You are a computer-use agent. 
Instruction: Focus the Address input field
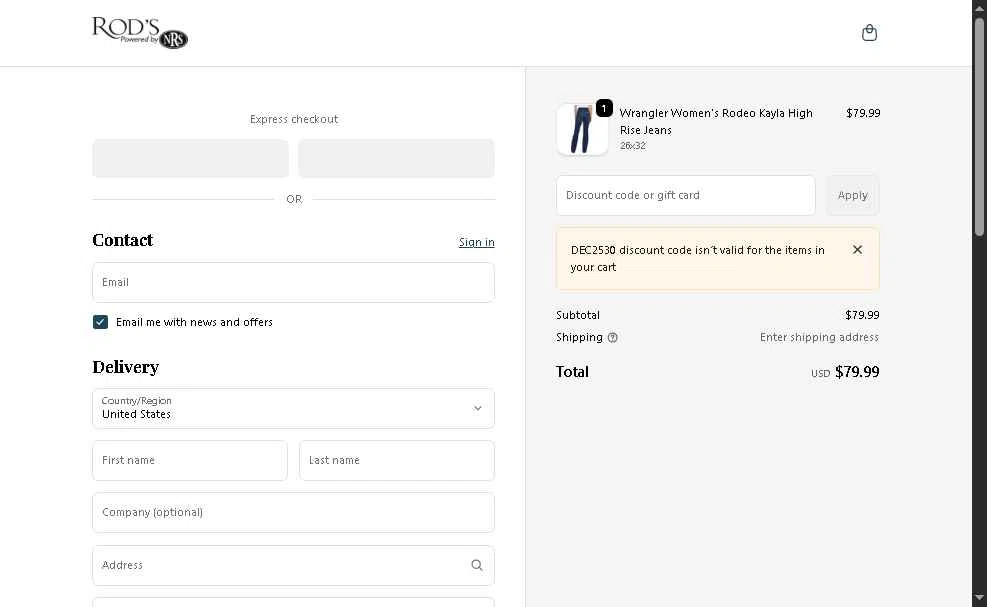tap(293, 565)
